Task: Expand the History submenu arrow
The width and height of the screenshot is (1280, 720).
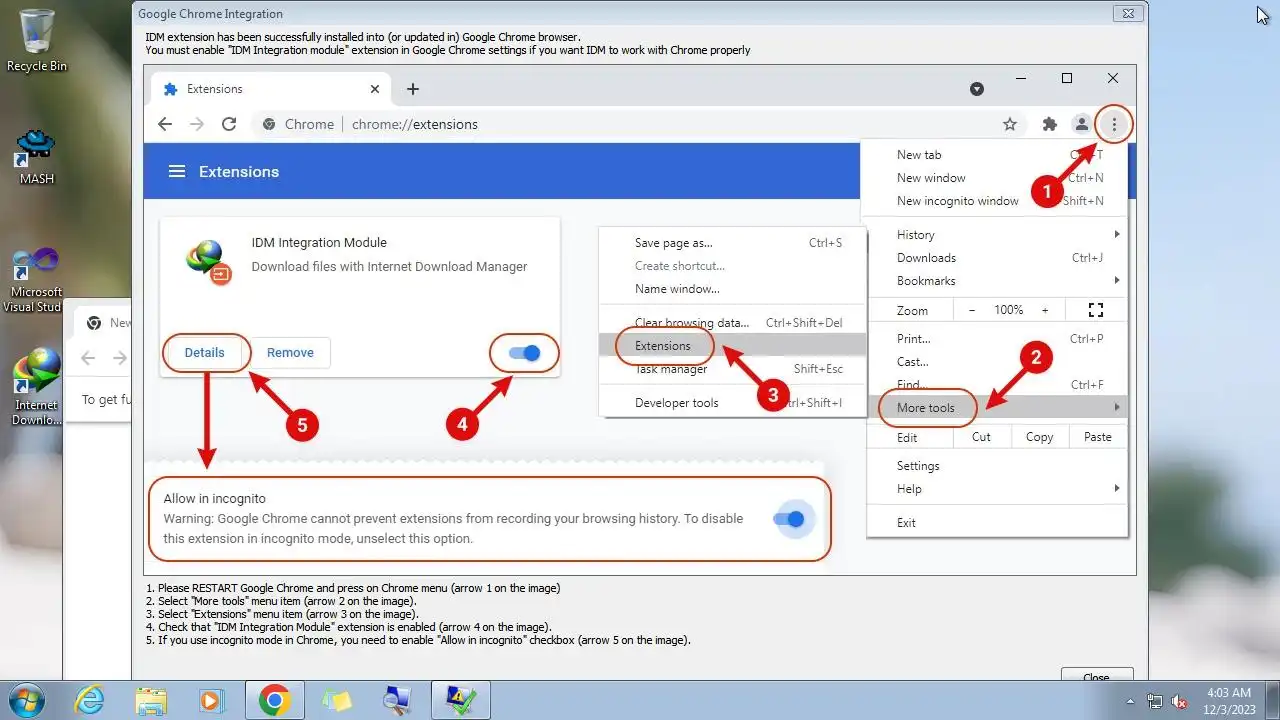Action: coord(1117,234)
